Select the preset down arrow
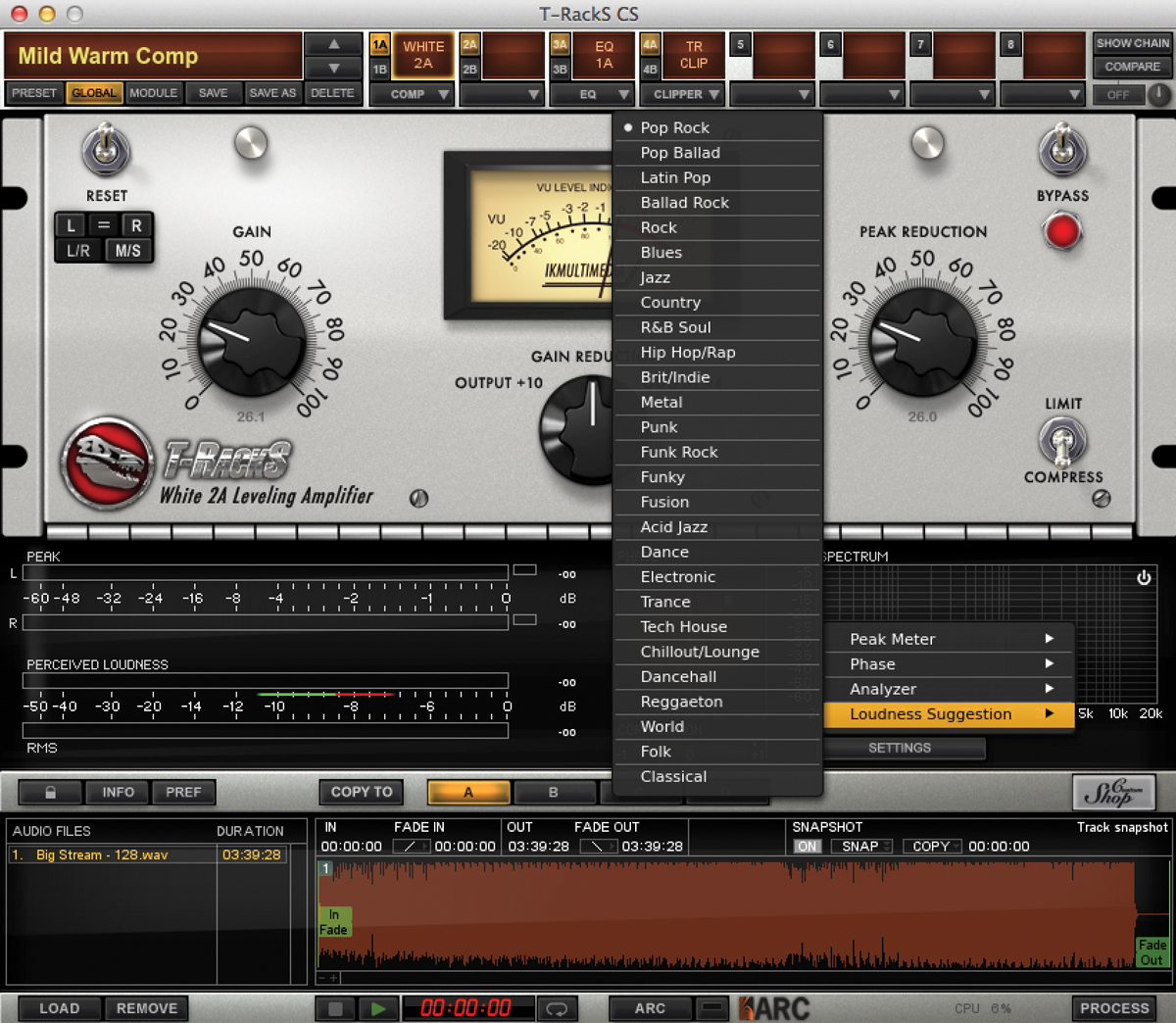1176x1023 pixels. 334,69
